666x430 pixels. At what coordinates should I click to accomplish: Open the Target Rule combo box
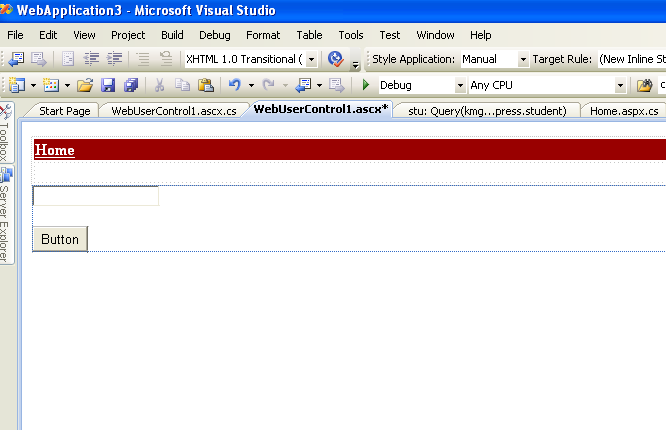[x=632, y=59]
